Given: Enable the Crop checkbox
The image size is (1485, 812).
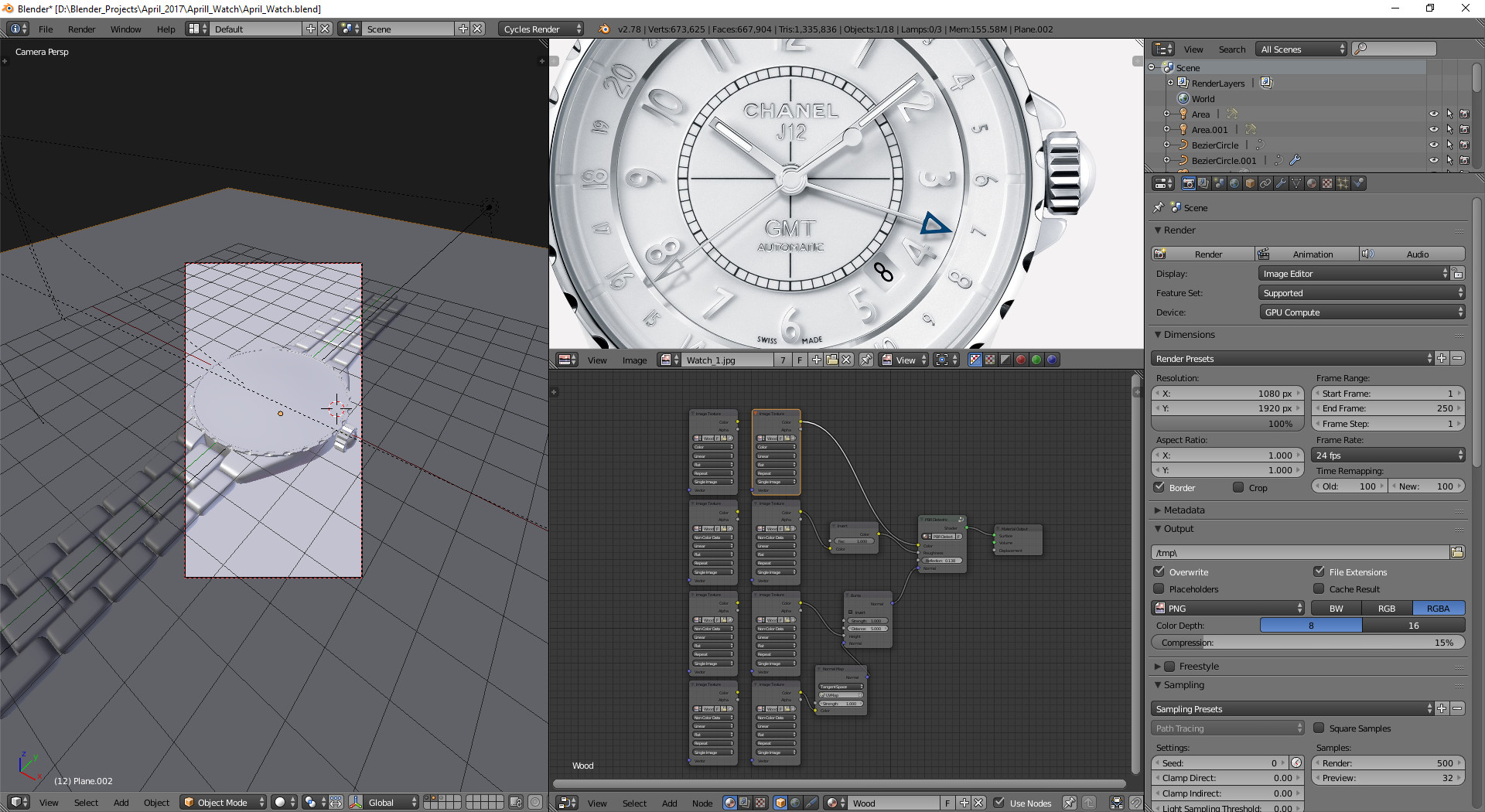Looking at the screenshot, I should pyautogui.click(x=1238, y=487).
